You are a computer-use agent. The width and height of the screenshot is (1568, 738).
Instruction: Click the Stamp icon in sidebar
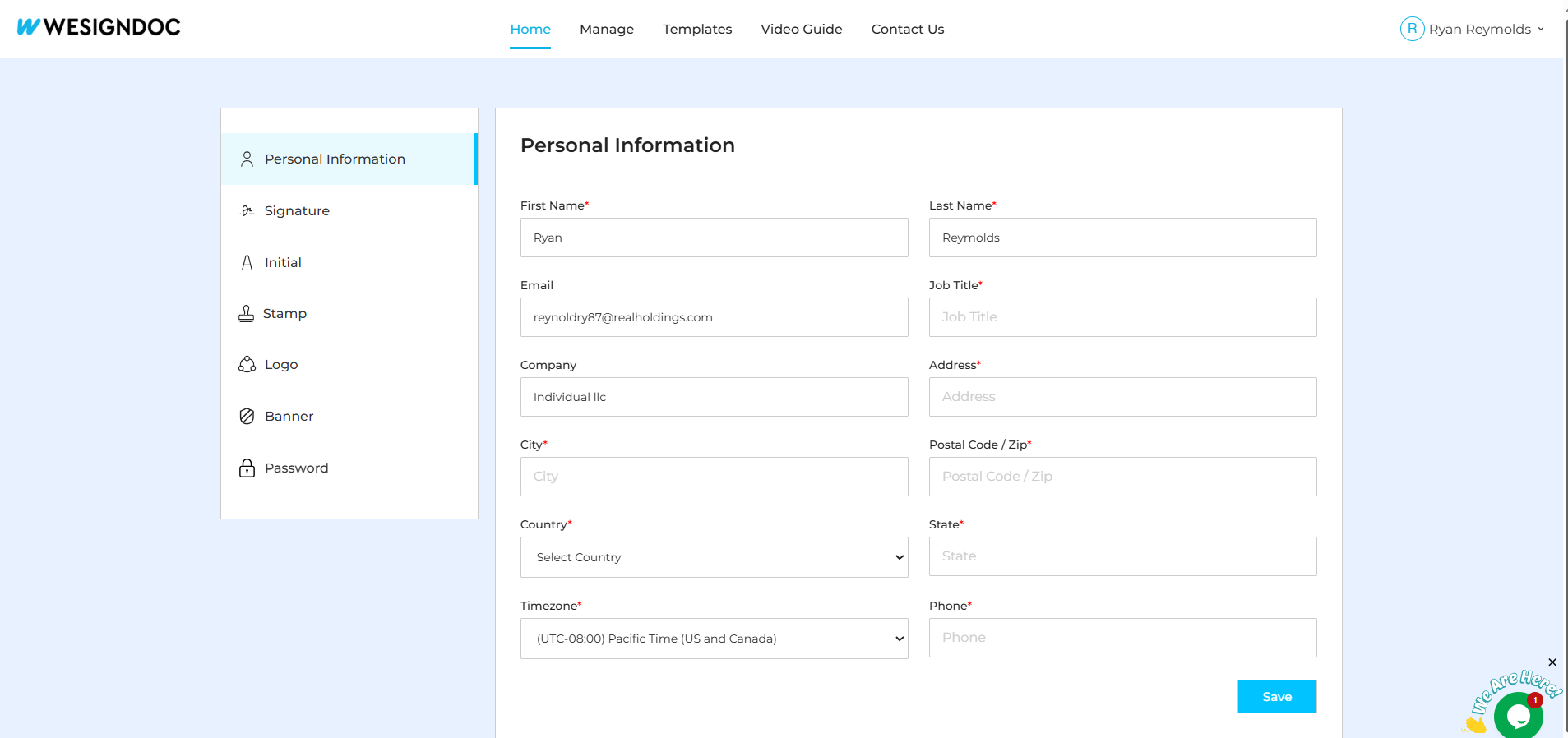click(x=246, y=314)
